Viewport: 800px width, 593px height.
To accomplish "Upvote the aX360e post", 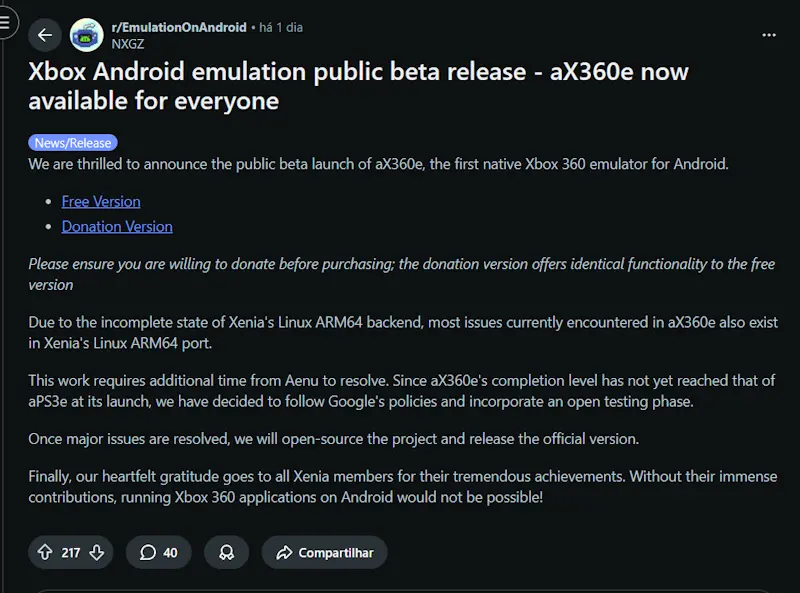I will pos(45,552).
